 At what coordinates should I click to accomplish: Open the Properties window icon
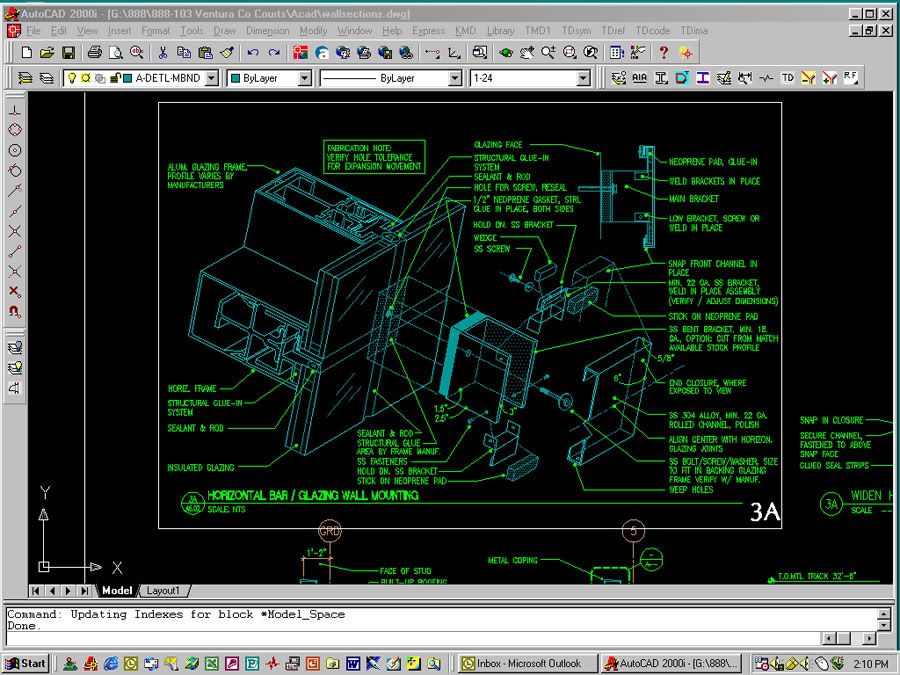pos(617,53)
